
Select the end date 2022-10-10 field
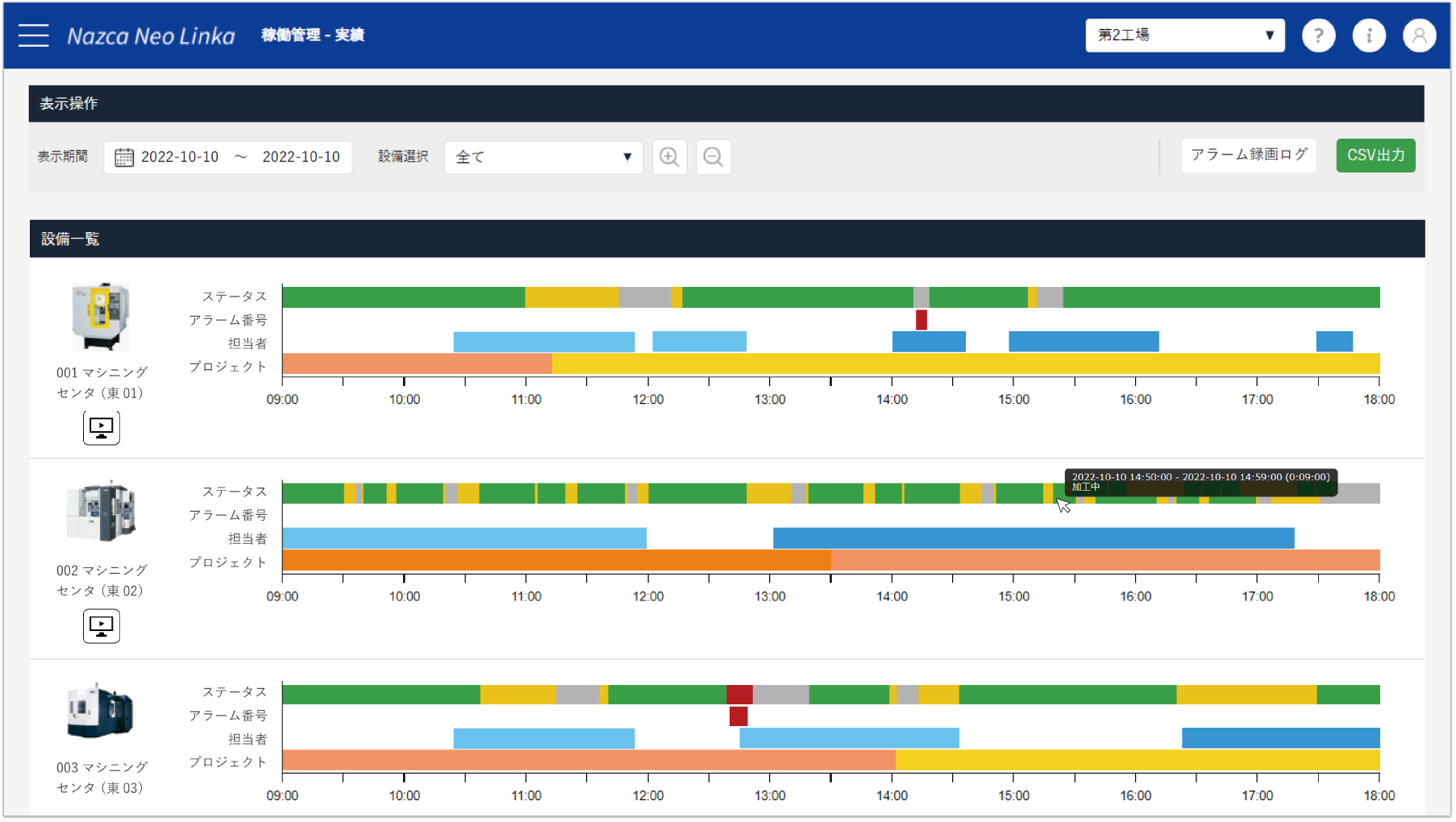pos(301,157)
